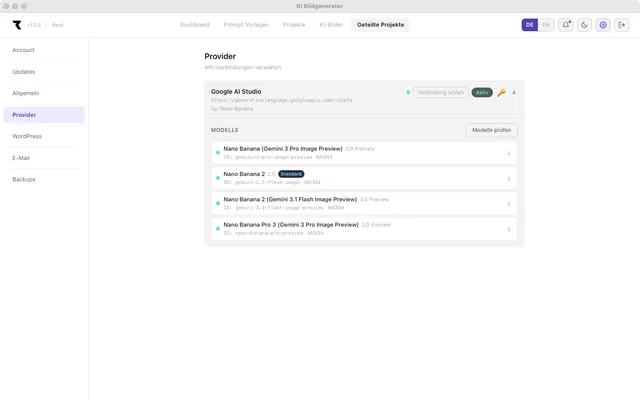Click the Modelle prüfen button
This screenshot has width=640, height=400.
point(491,130)
